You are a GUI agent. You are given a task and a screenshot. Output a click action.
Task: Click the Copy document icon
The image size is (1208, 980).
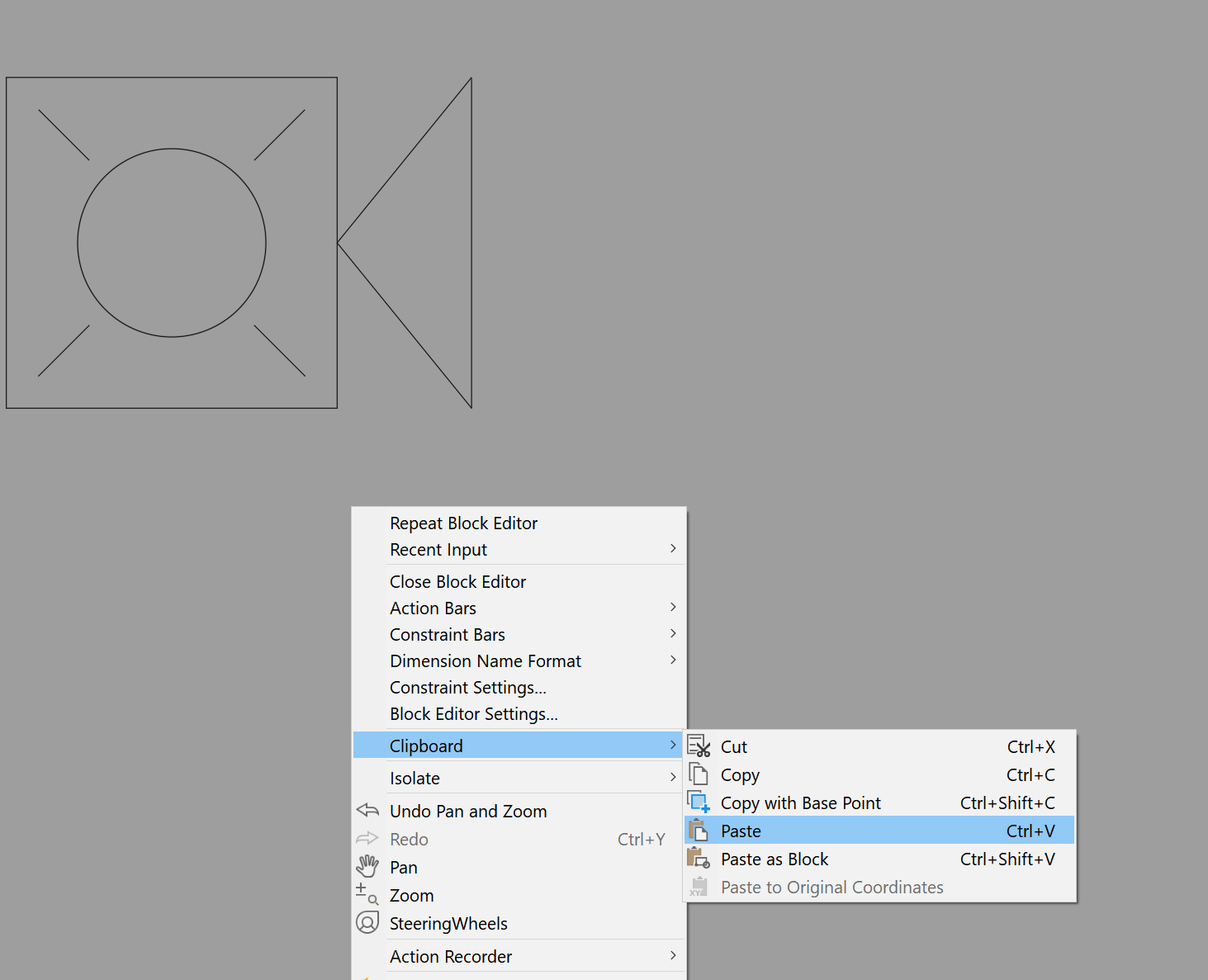click(699, 774)
